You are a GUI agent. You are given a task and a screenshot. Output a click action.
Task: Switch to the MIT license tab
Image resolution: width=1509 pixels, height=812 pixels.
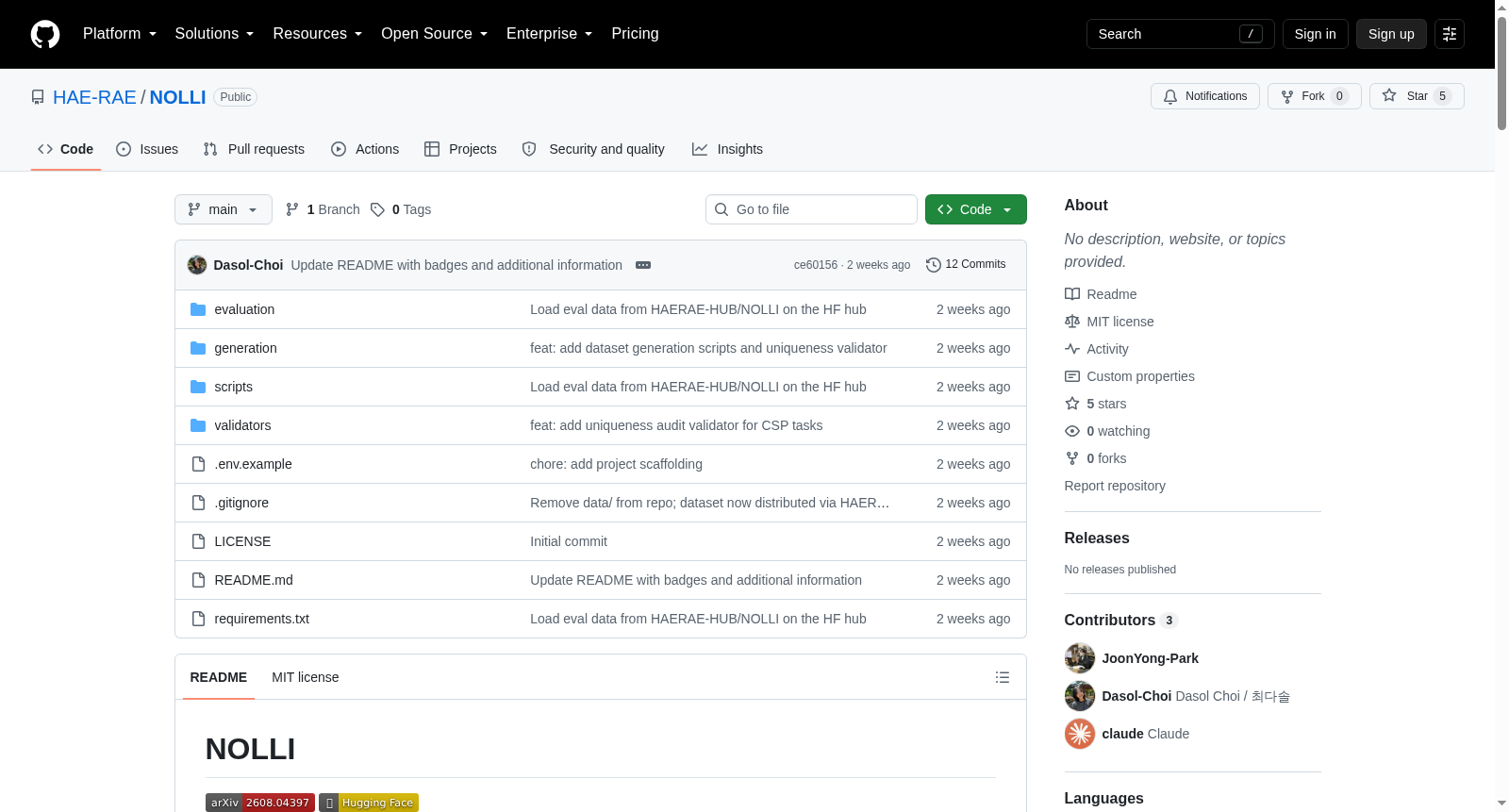pyautogui.click(x=306, y=677)
